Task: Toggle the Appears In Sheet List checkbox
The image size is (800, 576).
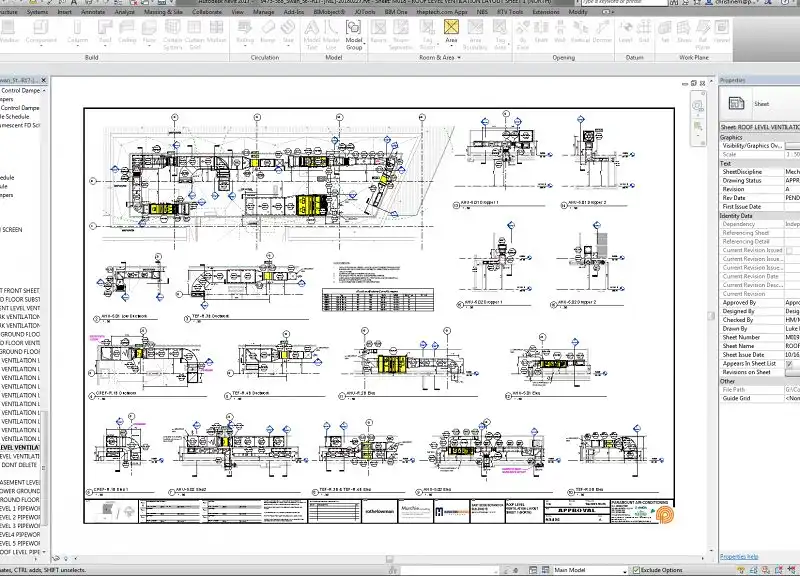Action: (x=790, y=363)
